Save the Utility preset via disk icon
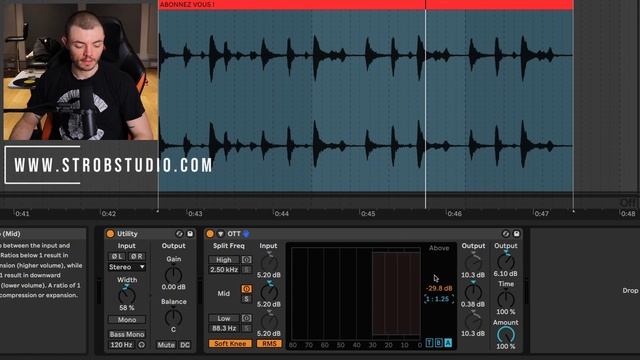Screen dimensions: 640x360 (x=190, y=234)
